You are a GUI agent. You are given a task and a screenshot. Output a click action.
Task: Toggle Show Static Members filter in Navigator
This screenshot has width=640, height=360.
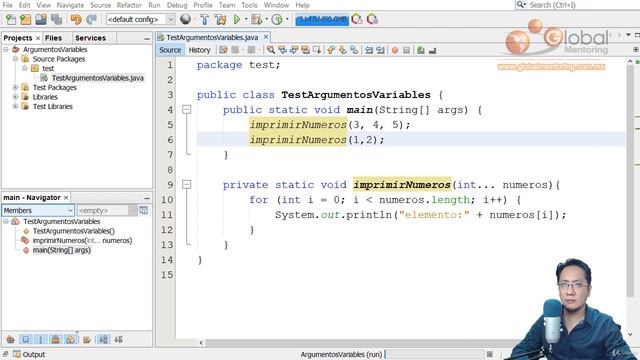(41, 339)
